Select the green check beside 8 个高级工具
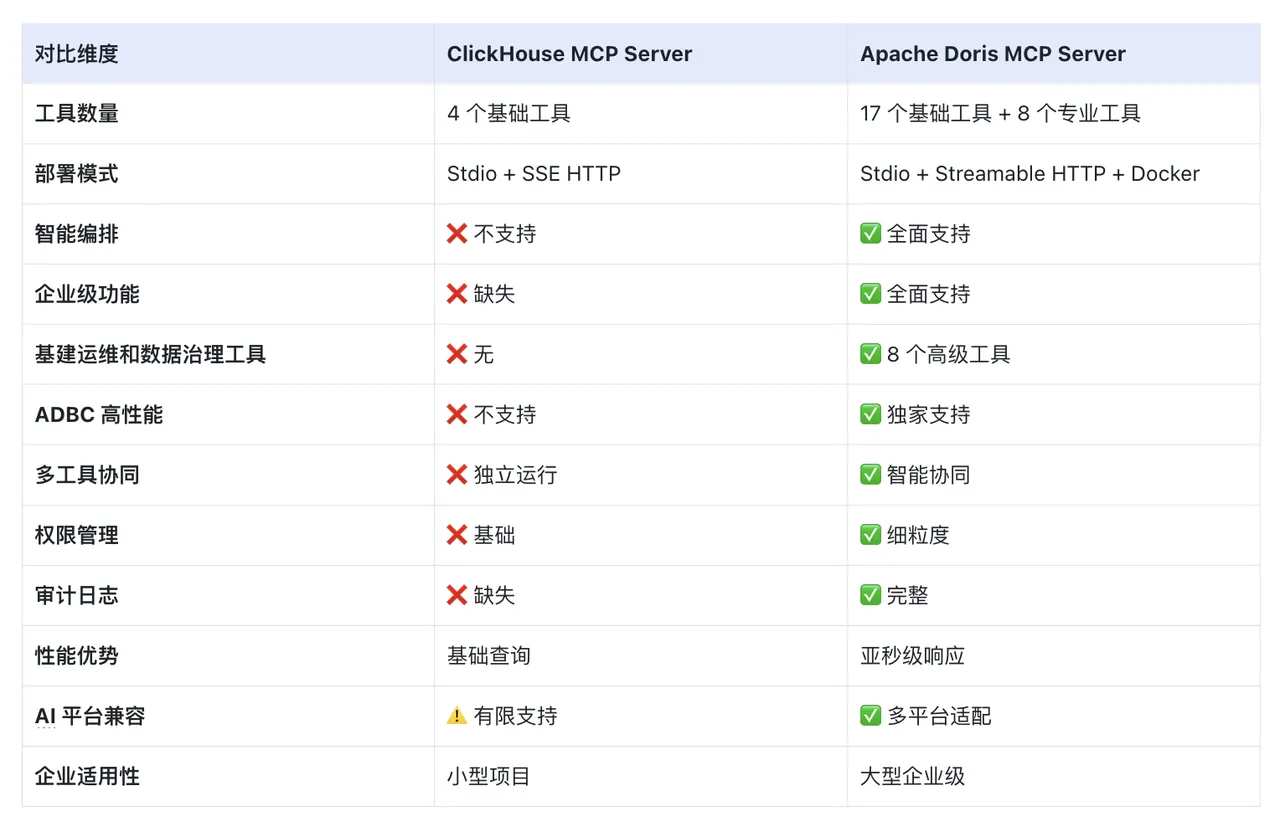 pos(871,354)
